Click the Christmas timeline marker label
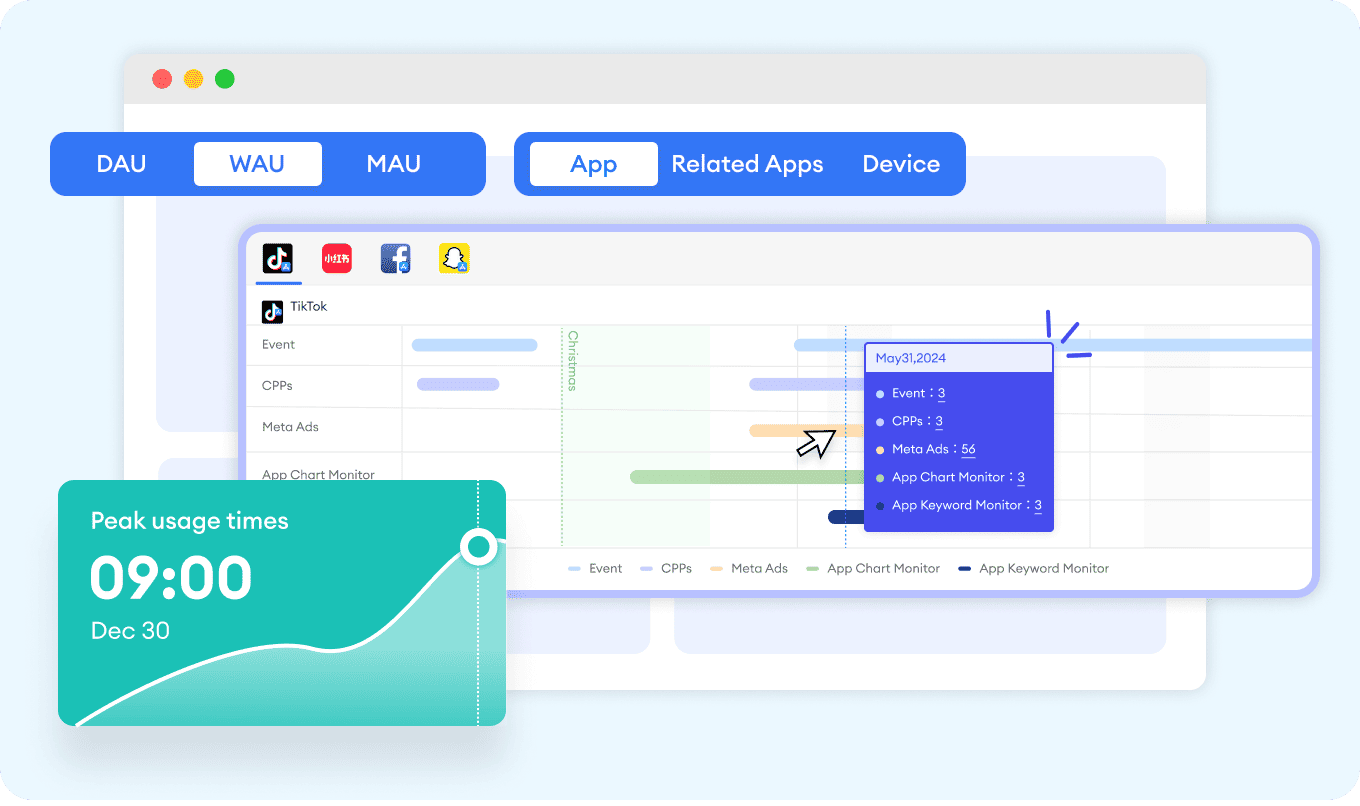The image size is (1360, 806). click(573, 360)
